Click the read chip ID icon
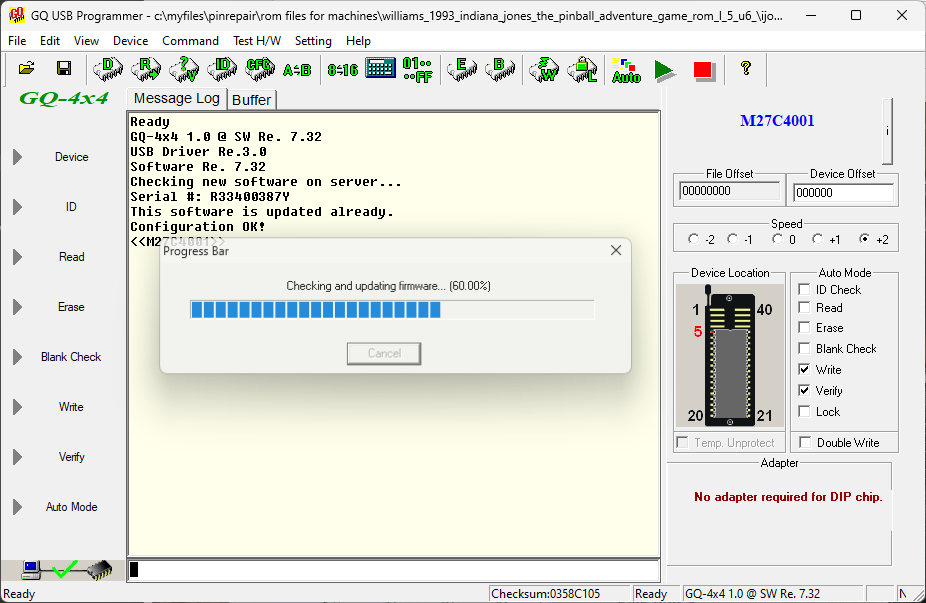The width and height of the screenshot is (926, 603). (x=222, y=69)
